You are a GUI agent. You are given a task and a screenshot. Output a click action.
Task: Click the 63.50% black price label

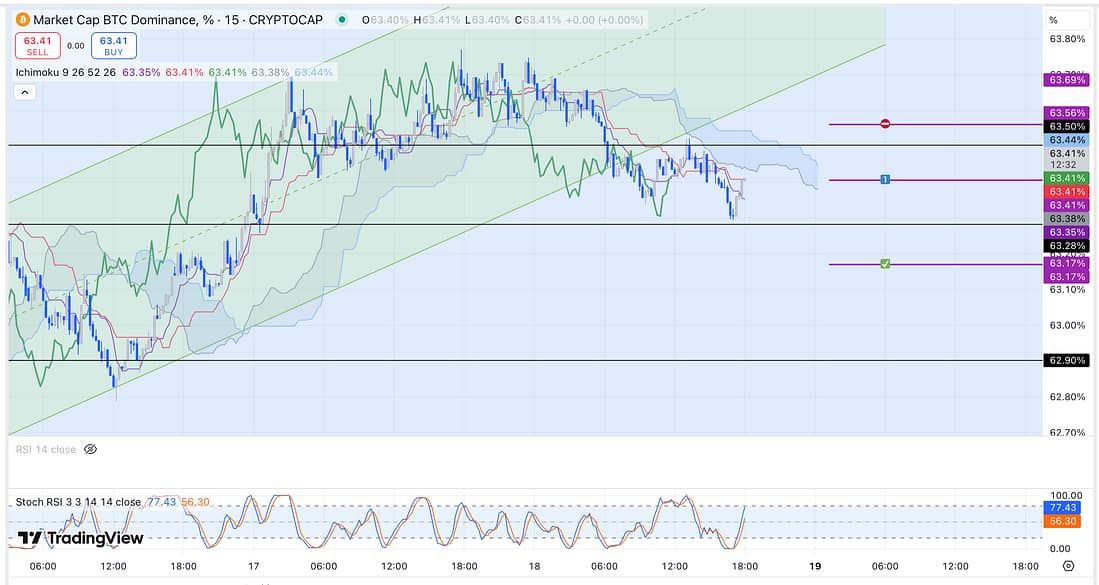coord(1064,127)
